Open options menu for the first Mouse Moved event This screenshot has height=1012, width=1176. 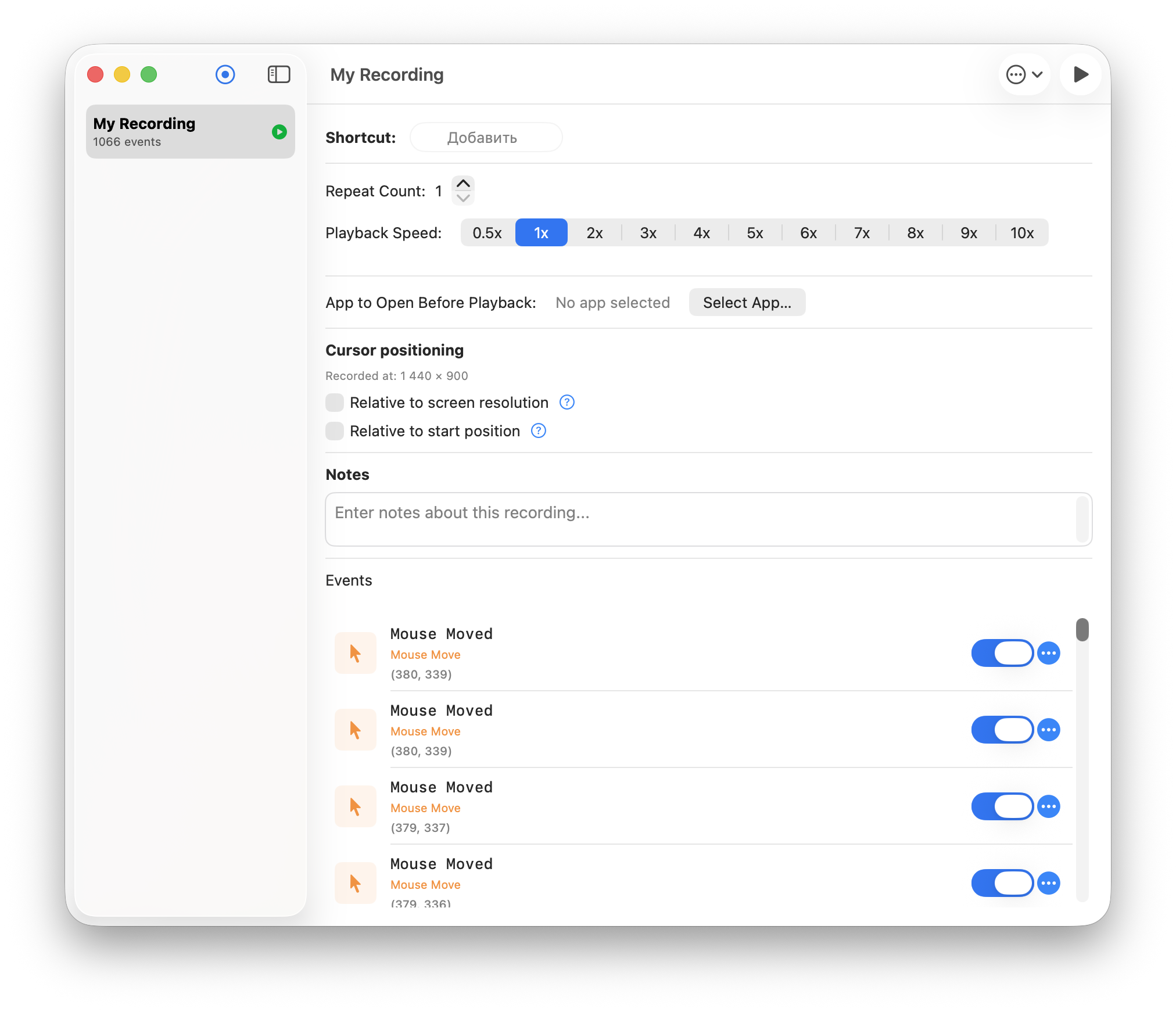pos(1049,653)
